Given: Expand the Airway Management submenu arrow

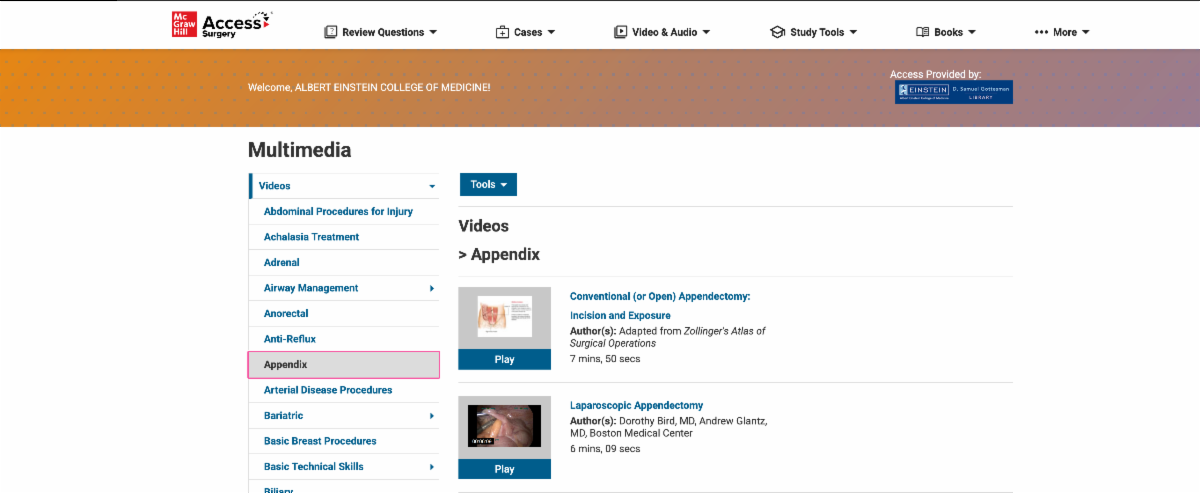Looking at the screenshot, I should pyautogui.click(x=432, y=288).
